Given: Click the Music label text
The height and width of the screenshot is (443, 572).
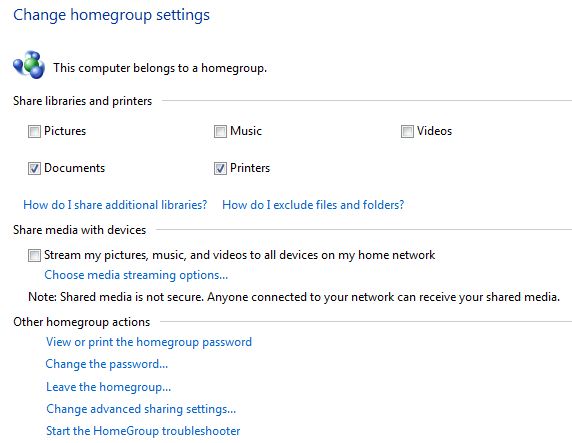Looking at the screenshot, I should point(246,131).
